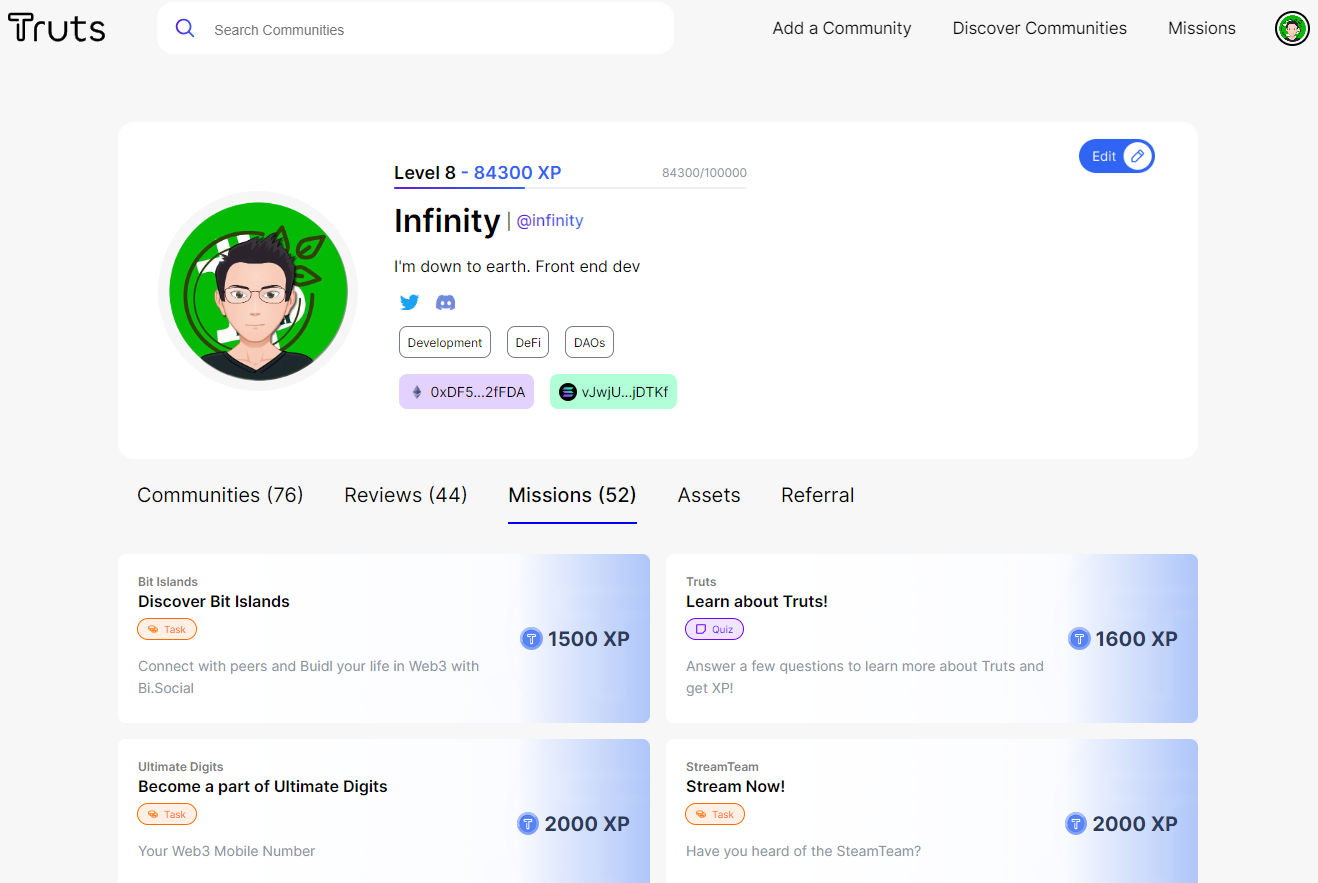The width and height of the screenshot is (1318, 883).
Task: Click the coin icon on Ultimate Digits card
Action: tap(528, 824)
